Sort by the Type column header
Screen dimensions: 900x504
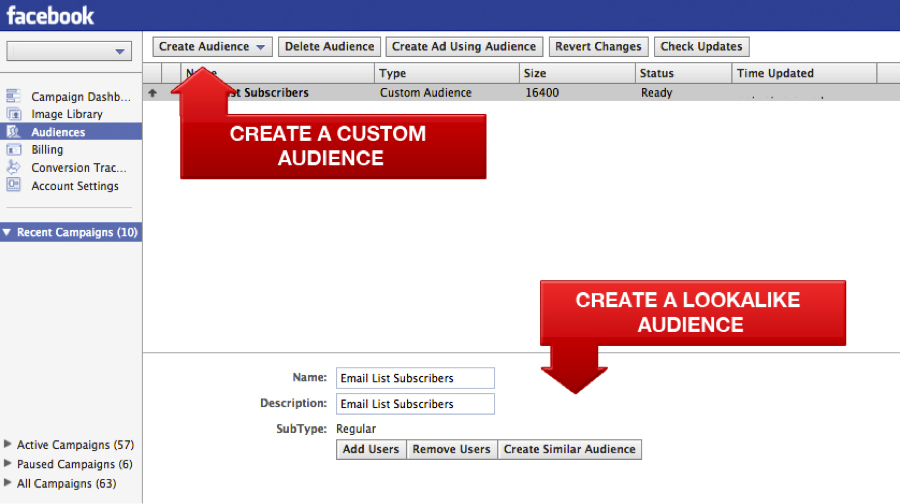(447, 73)
